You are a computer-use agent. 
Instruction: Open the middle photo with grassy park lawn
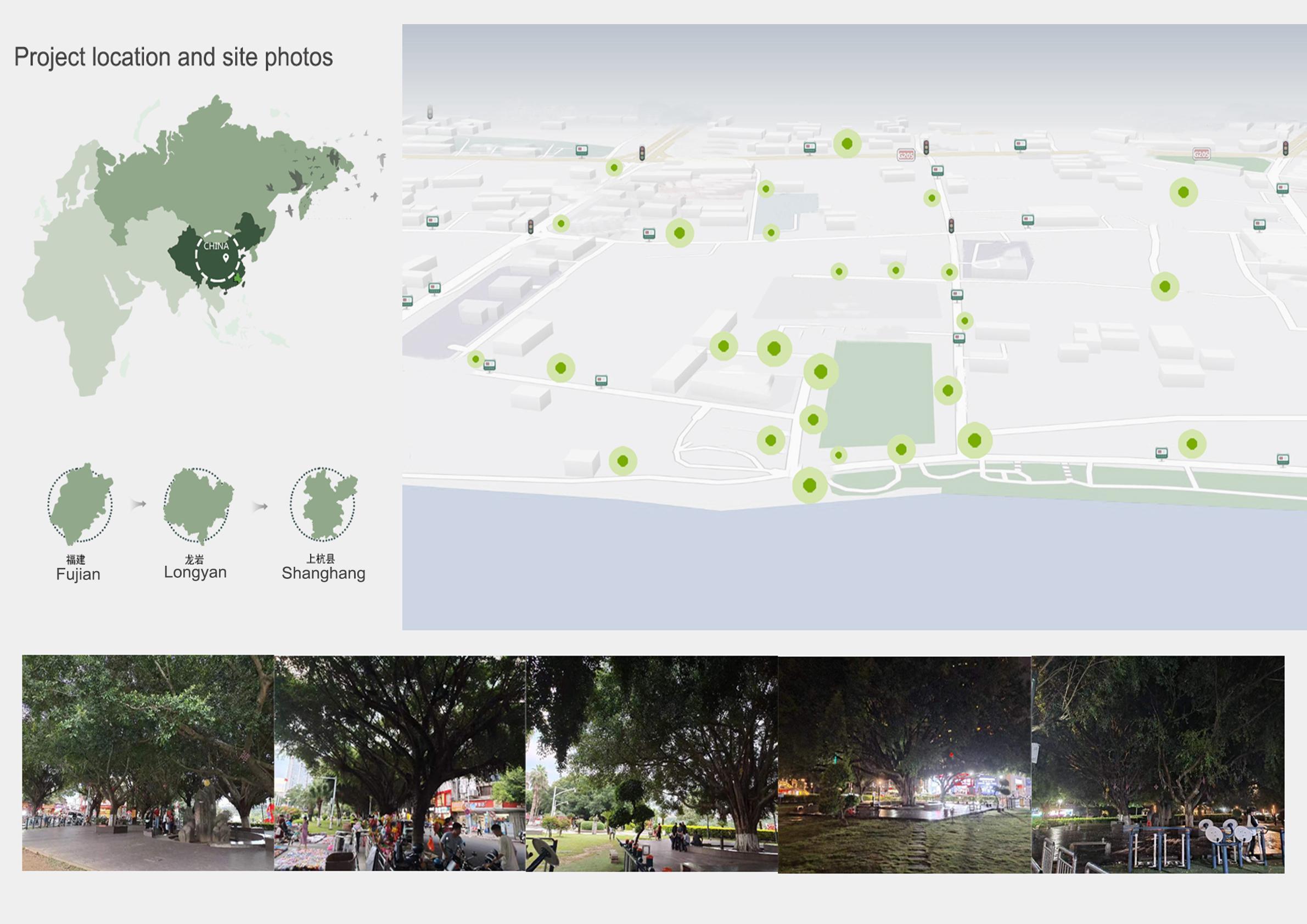652,763
